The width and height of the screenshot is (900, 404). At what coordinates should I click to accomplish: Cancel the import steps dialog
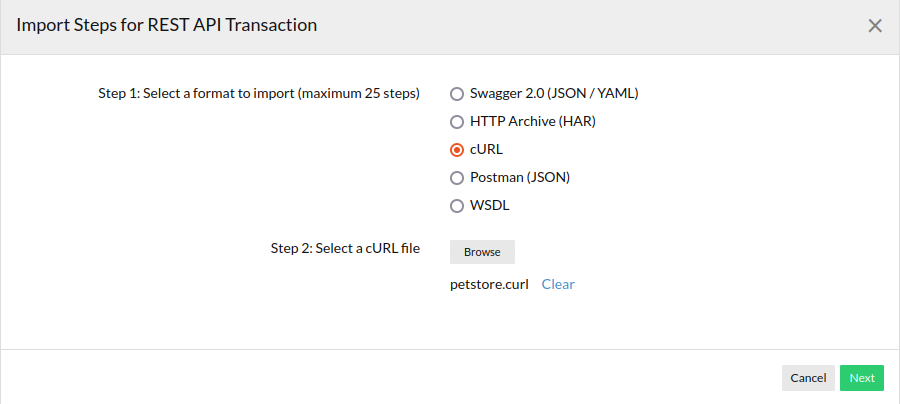(x=808, y=378)
